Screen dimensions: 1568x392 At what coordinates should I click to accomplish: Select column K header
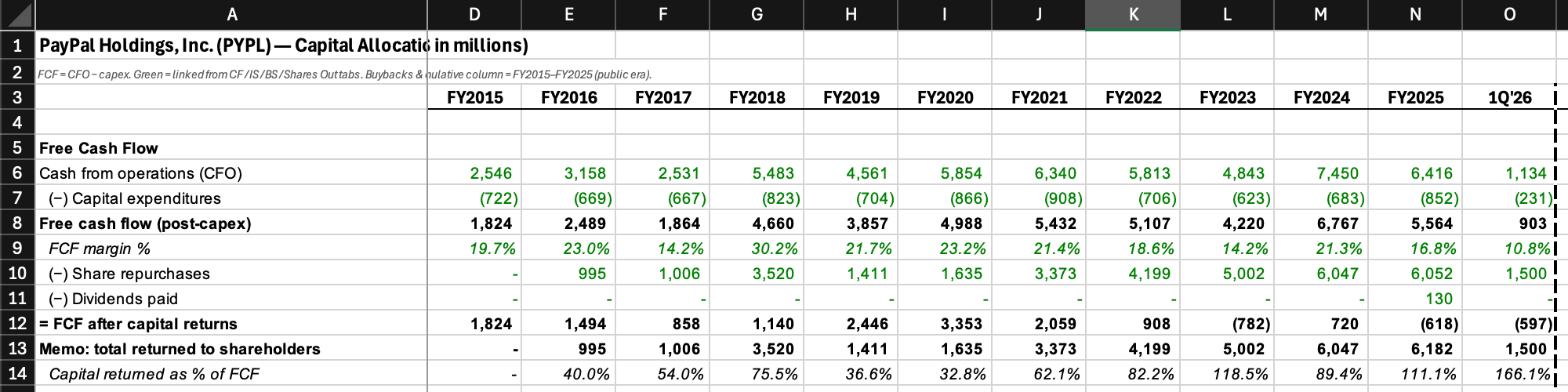pyautogui.click(x=1133, y=14)
